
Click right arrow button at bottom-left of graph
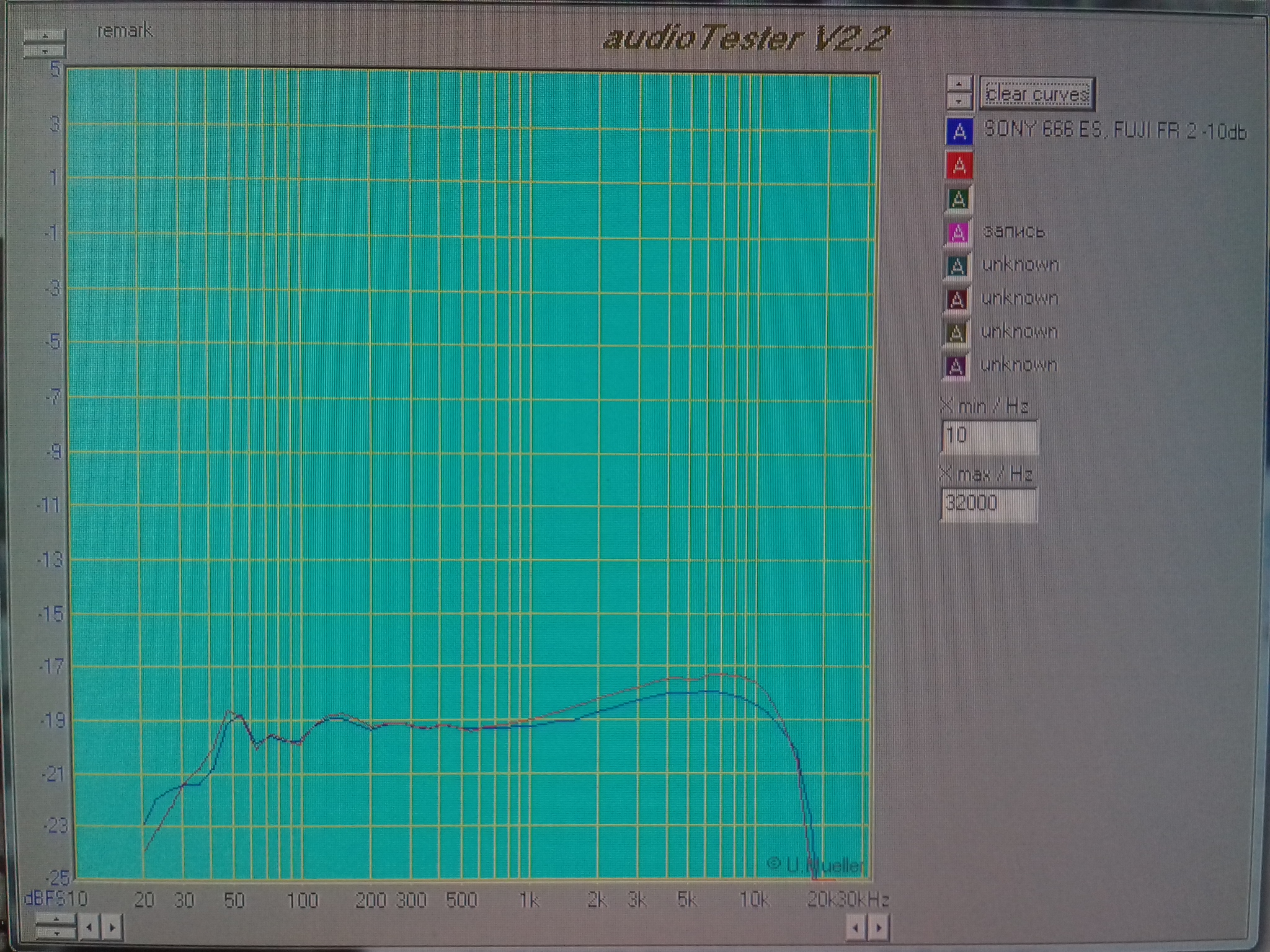tap(112, 928)
